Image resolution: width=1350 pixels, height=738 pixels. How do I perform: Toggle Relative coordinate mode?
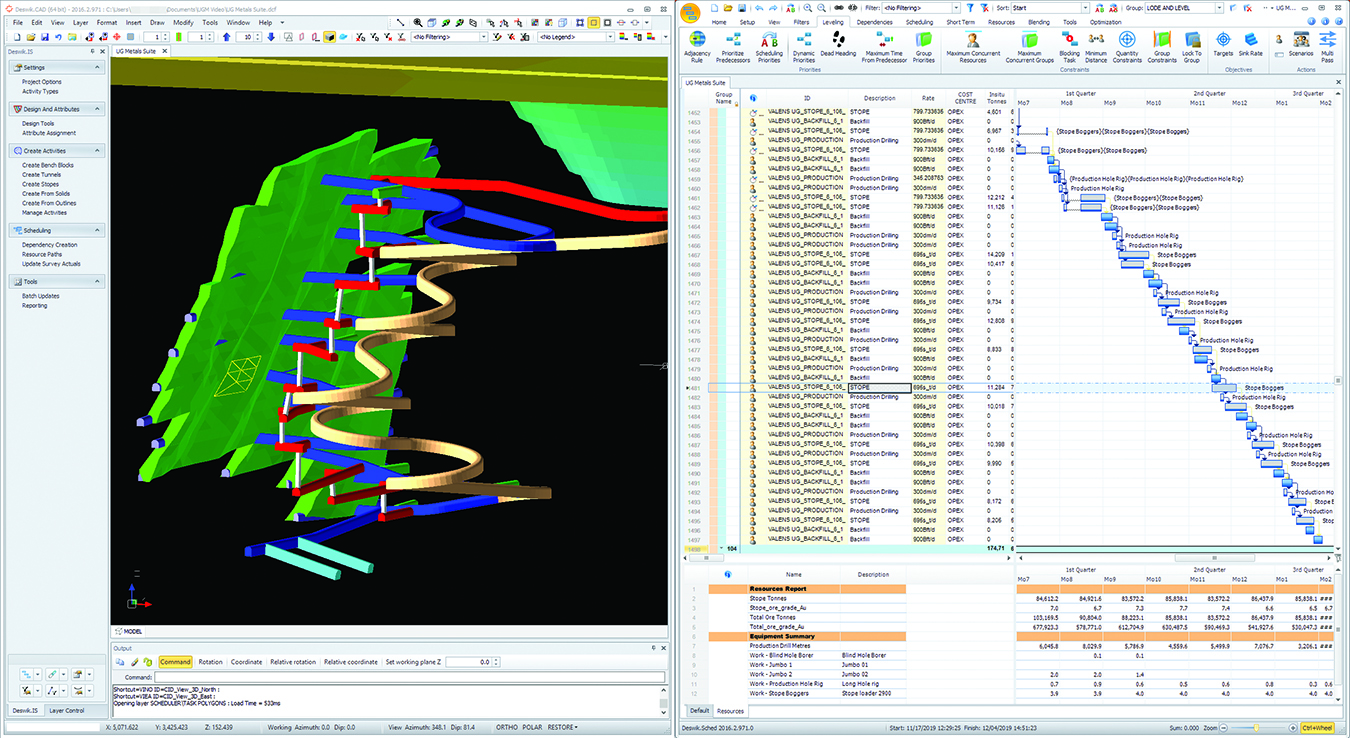click(x=351, y=662)
